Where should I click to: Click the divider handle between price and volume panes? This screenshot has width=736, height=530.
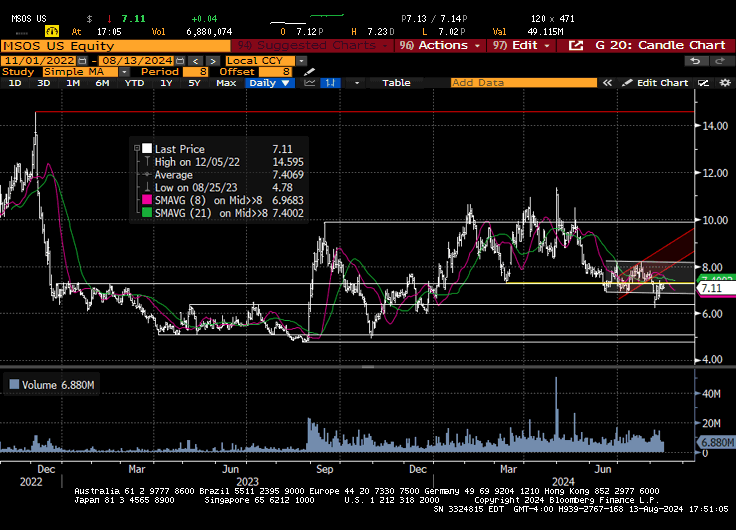(368, 367)
